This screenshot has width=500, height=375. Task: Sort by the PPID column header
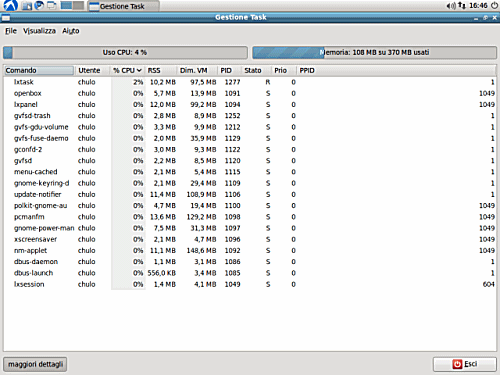(396, 70)
